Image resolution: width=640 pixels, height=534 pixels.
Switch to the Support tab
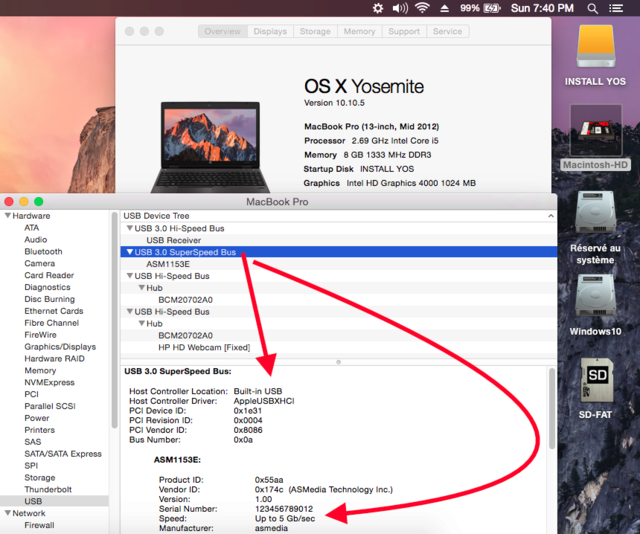pyautogui.click(x=404, y=31)
